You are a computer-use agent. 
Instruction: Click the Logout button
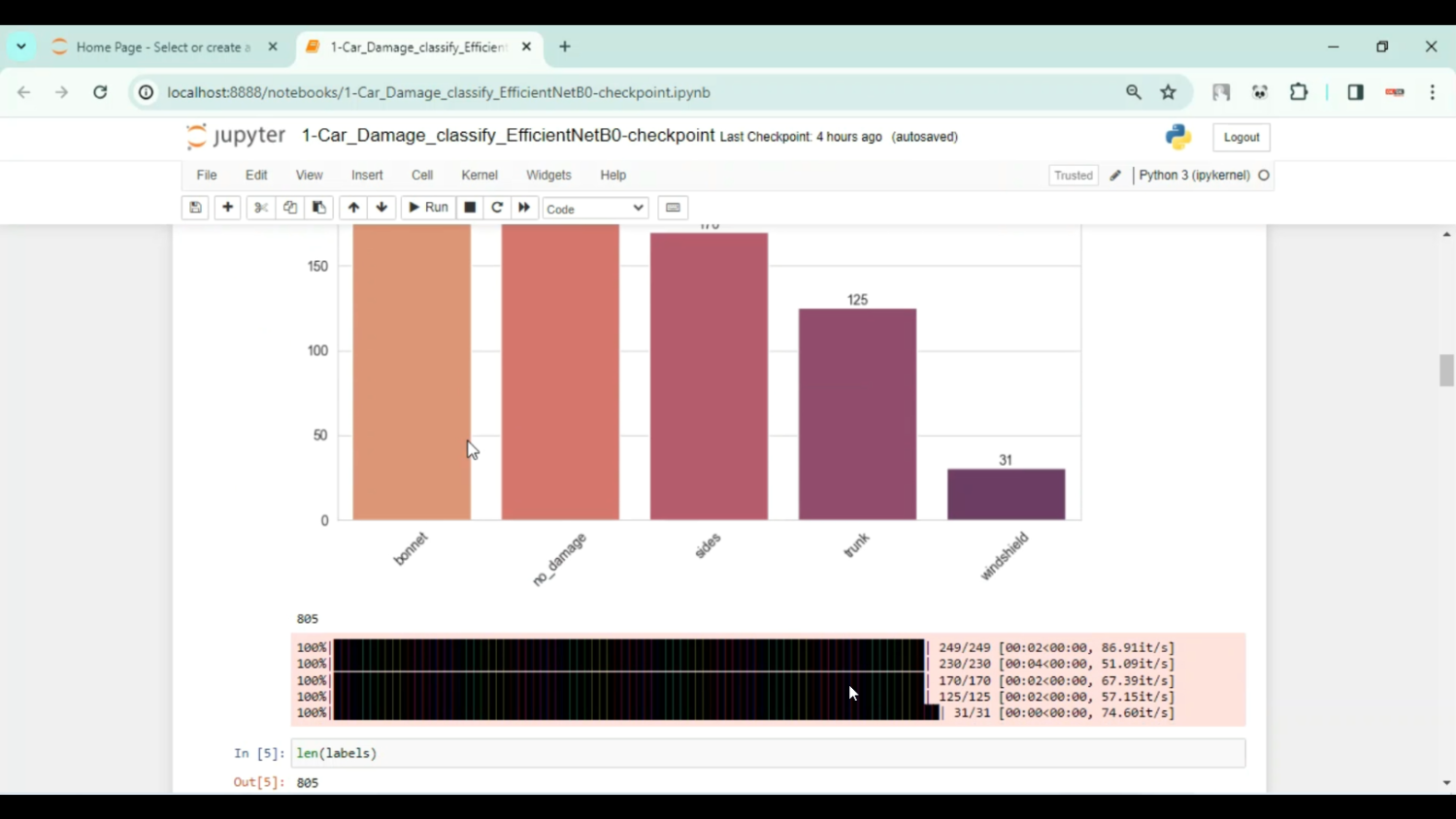click(1241, 136)
